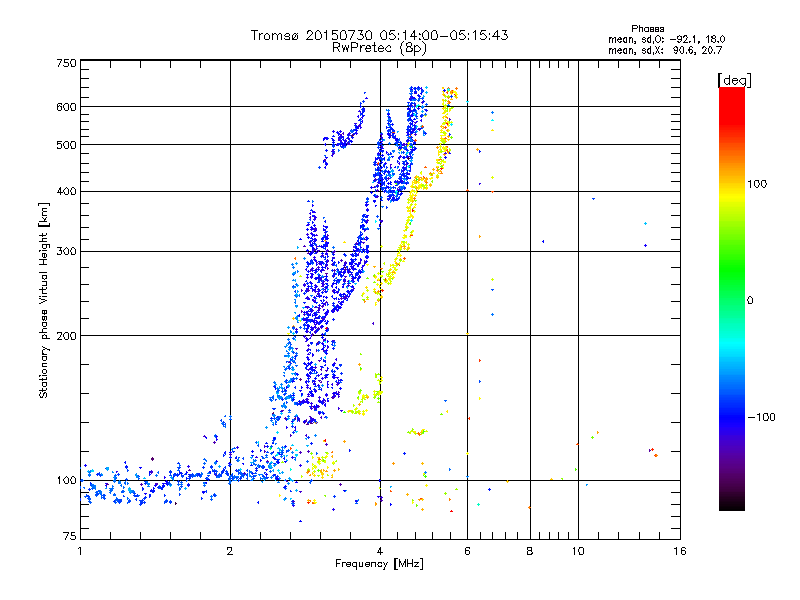Click the x-axis tick label '1'
Image resolution: width=800 pixels, height=600 pixels.
click(x=80, y=551)
